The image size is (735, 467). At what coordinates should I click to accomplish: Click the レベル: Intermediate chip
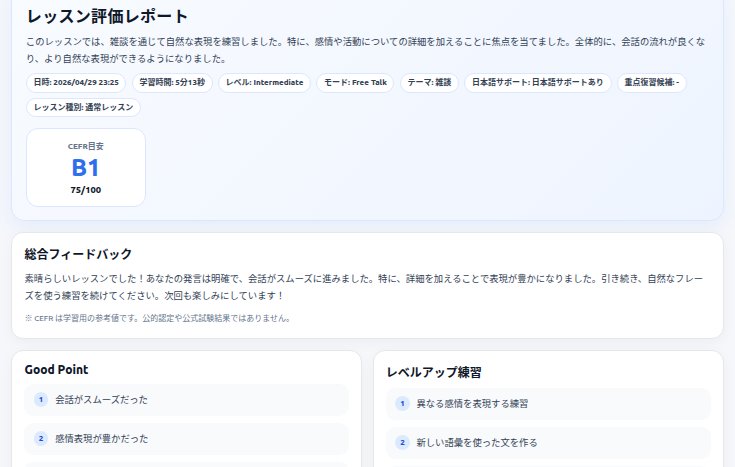click(x=264, y=83)
